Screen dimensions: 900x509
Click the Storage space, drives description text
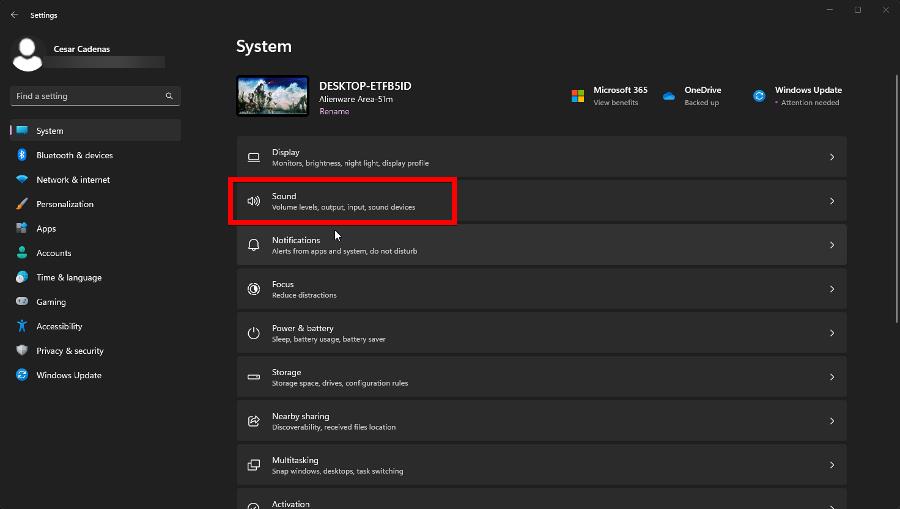pos(340,383)
